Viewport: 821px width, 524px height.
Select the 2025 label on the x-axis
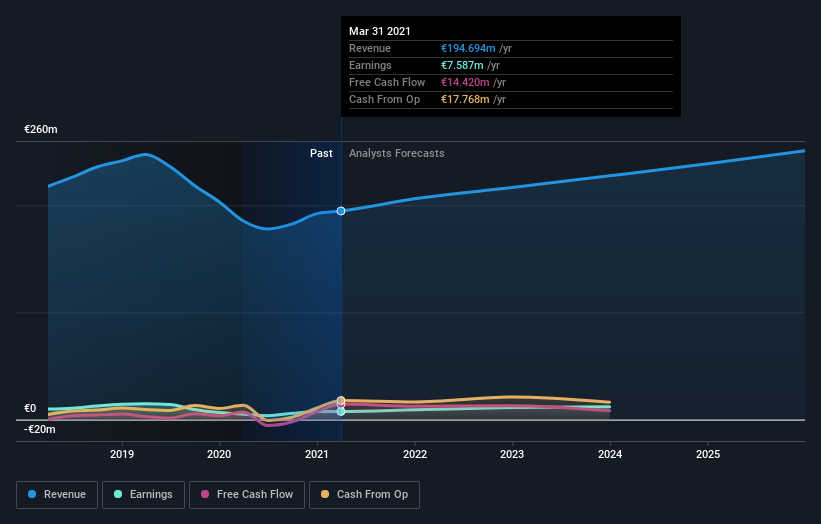(x=708, y=454)
